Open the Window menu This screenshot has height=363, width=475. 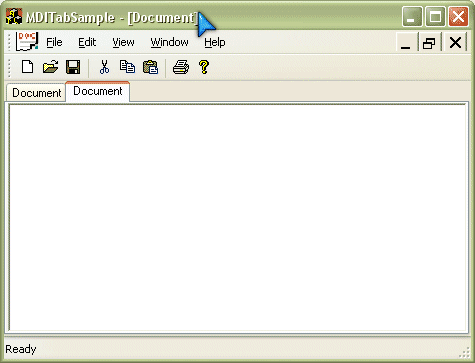pyautogui.click(x=169, y=42)
